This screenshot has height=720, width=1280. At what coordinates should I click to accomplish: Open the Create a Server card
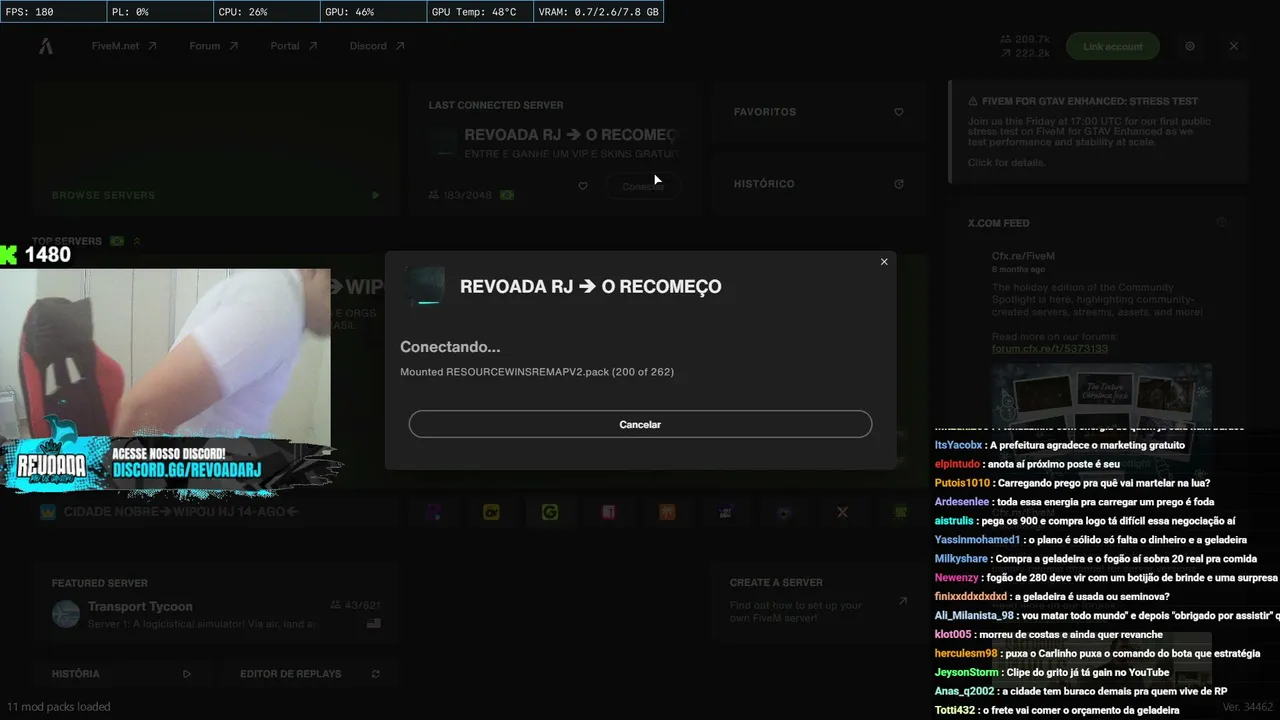point(820,601)
